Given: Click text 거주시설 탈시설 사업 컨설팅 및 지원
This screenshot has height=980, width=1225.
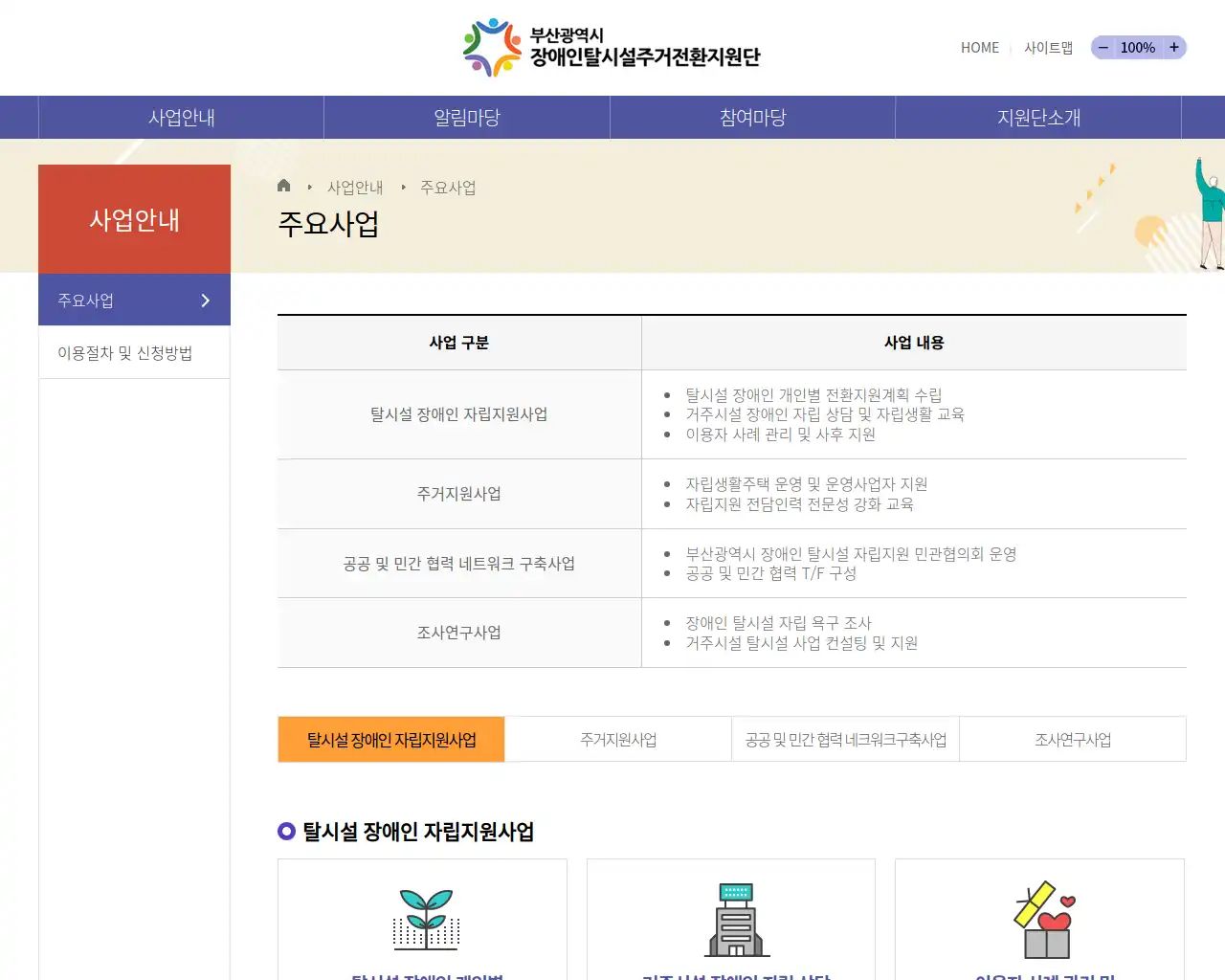Looking at the screenshot, I should coord(801,643).
